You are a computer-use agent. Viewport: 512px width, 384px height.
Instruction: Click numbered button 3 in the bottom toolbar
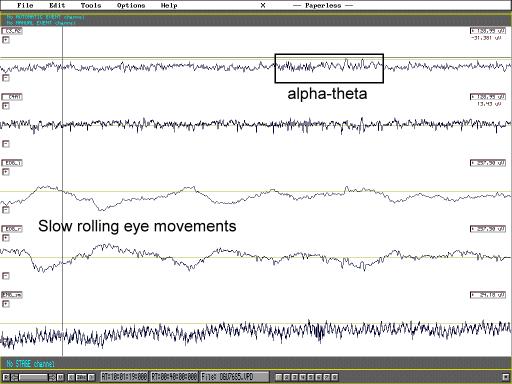click(x=295, y=377)
